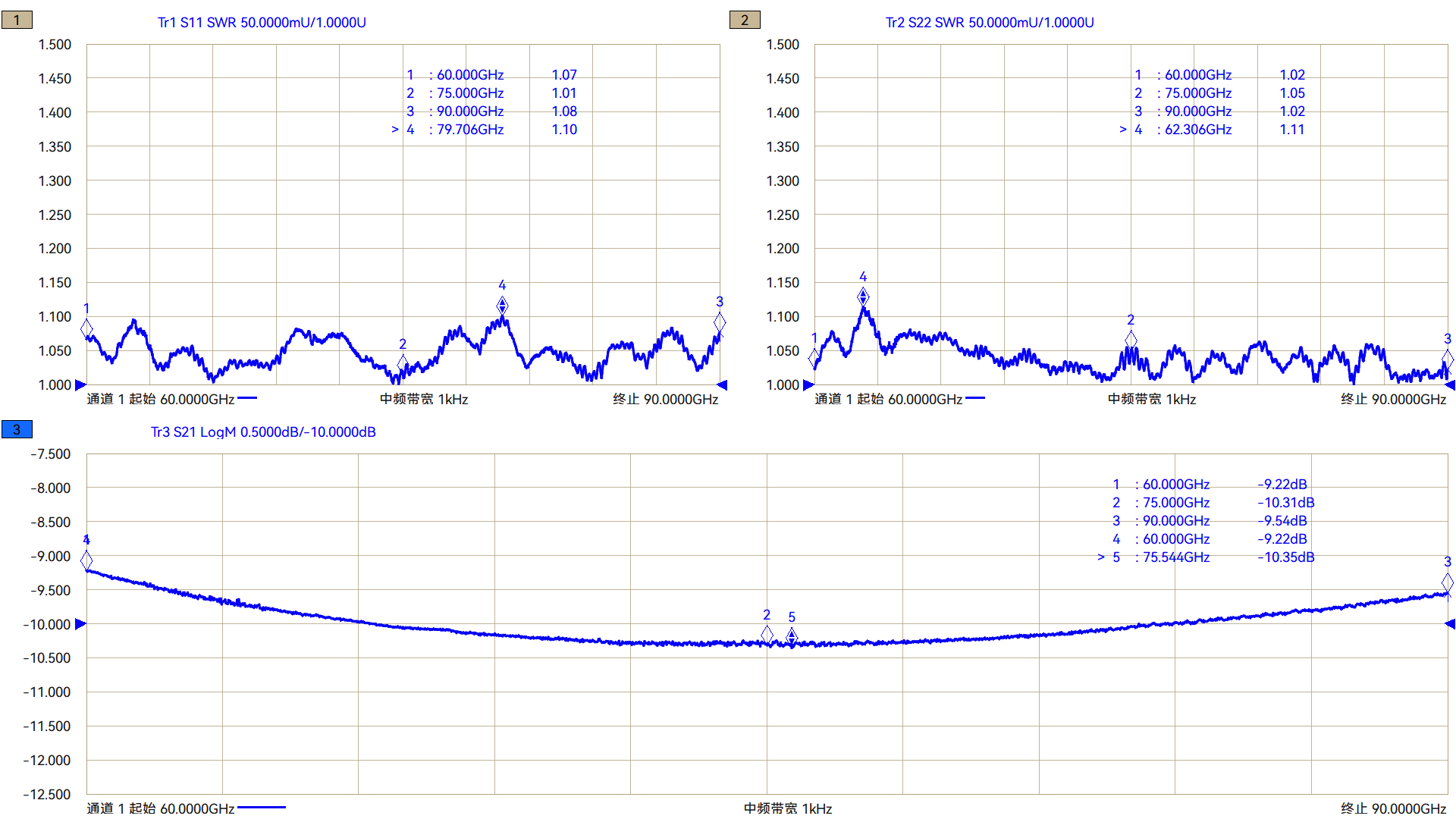
Task: Click S11 right-side reference position arrow
Action: (x=722, y=385)
